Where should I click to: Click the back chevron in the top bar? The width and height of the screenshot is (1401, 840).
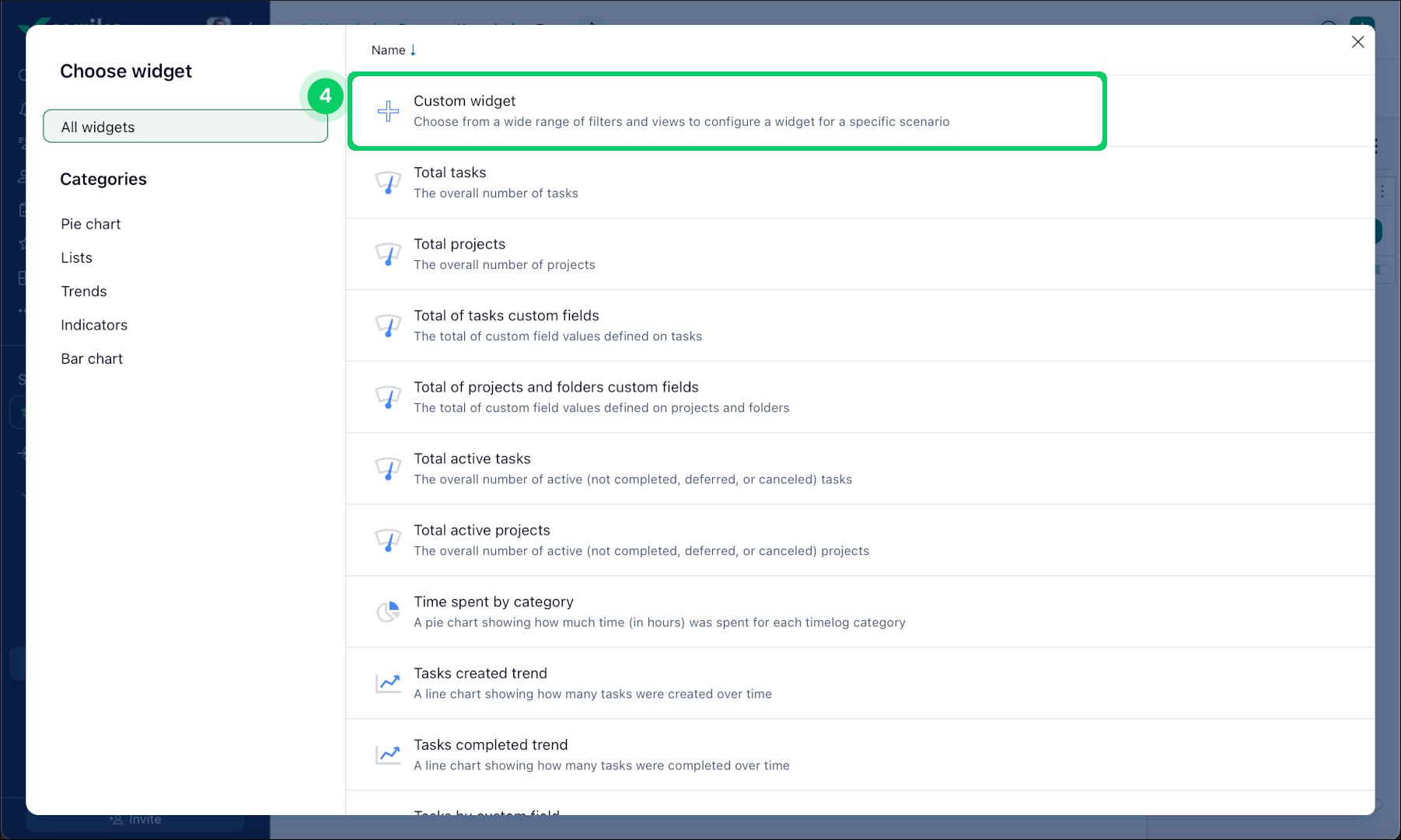point(250,24)
